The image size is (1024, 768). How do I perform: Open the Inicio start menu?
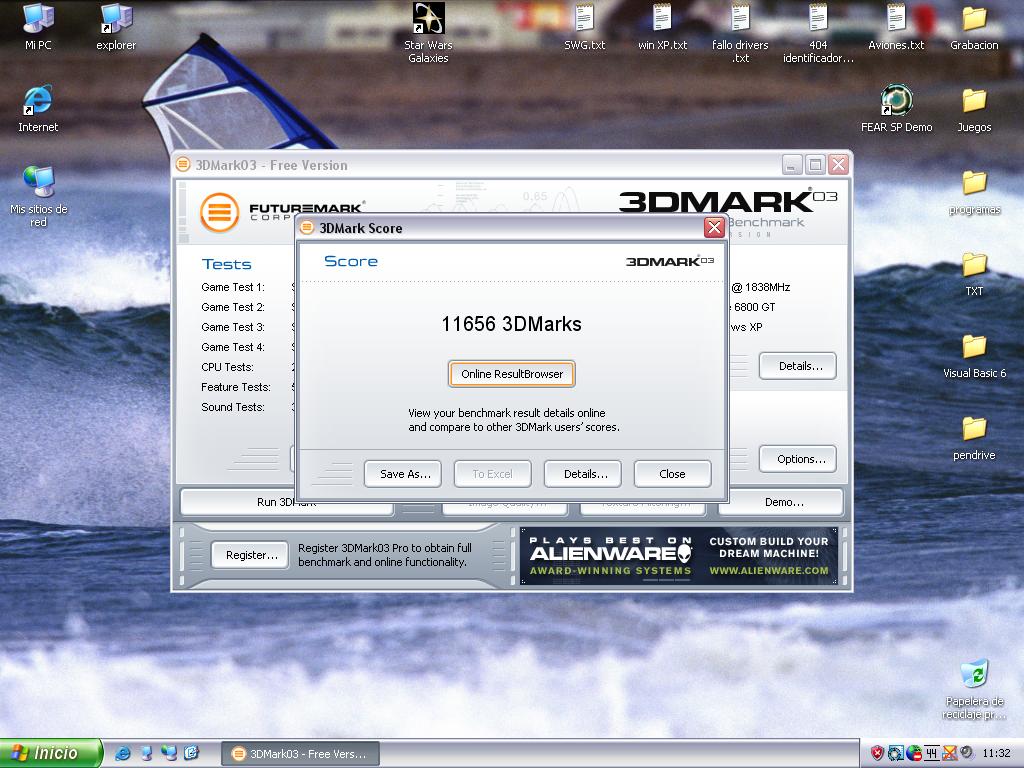click(50, 753)
